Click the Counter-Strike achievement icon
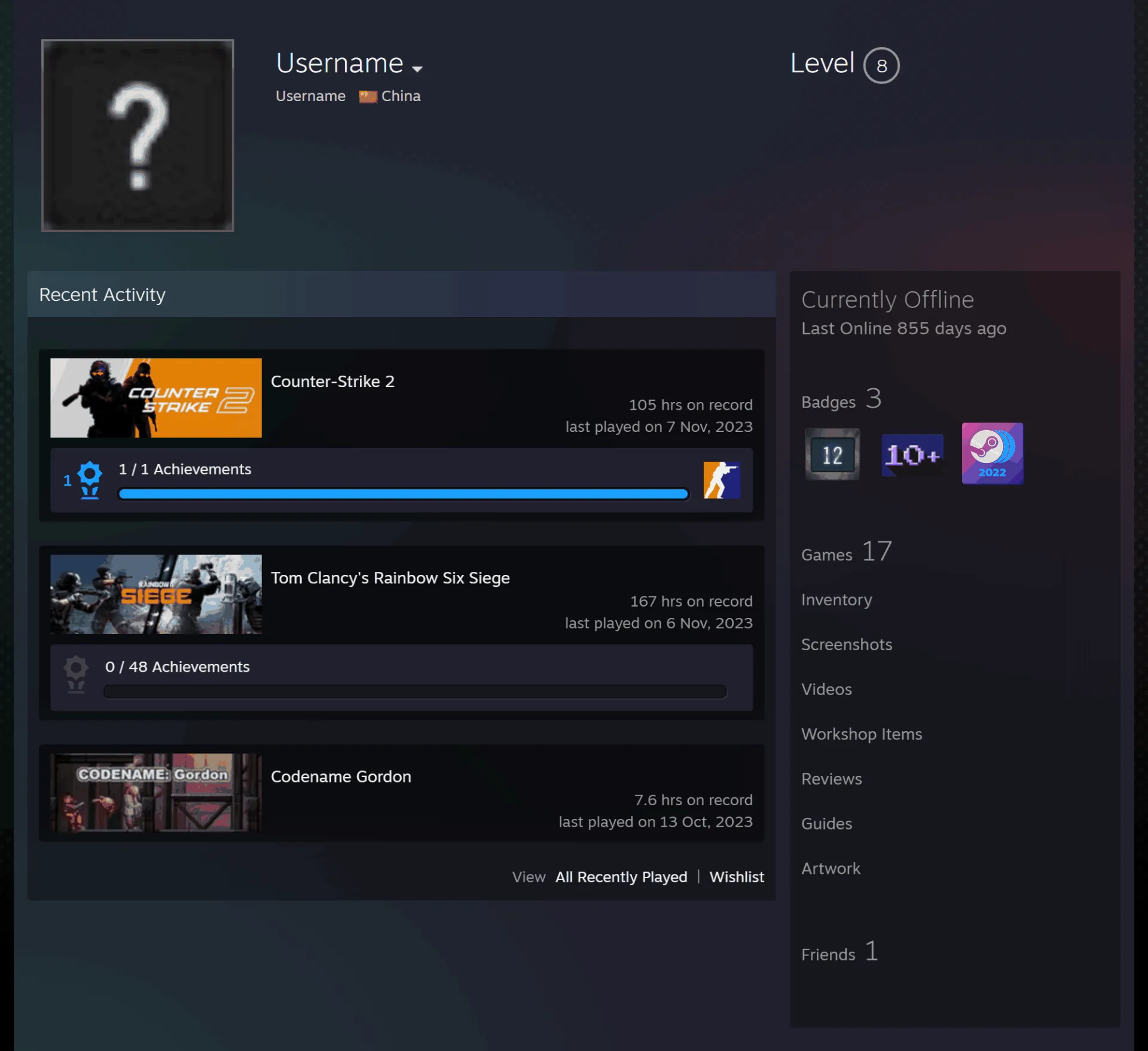Viewport: 1148px width, 1051px height. pos(722,480)
